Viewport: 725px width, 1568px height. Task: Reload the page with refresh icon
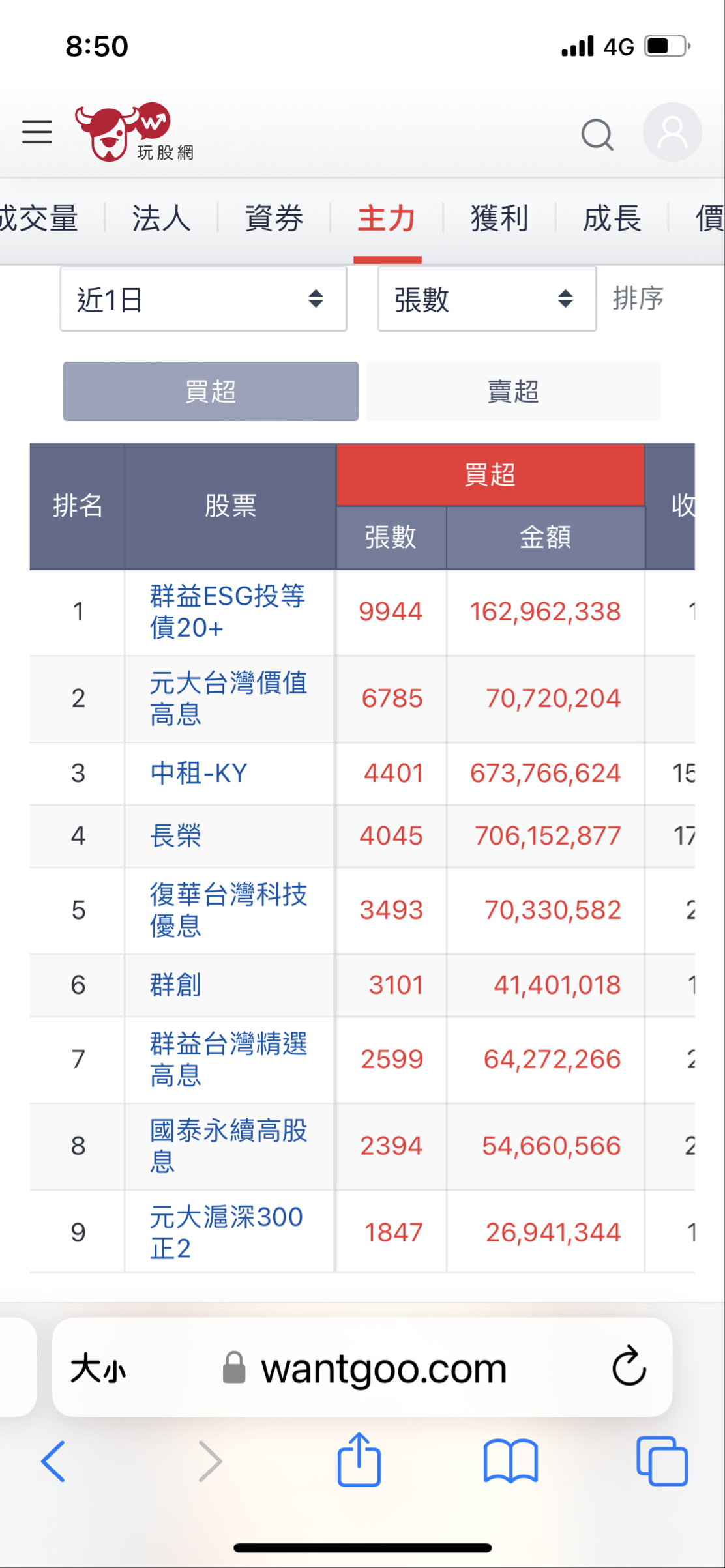[x=629, y=1367]
